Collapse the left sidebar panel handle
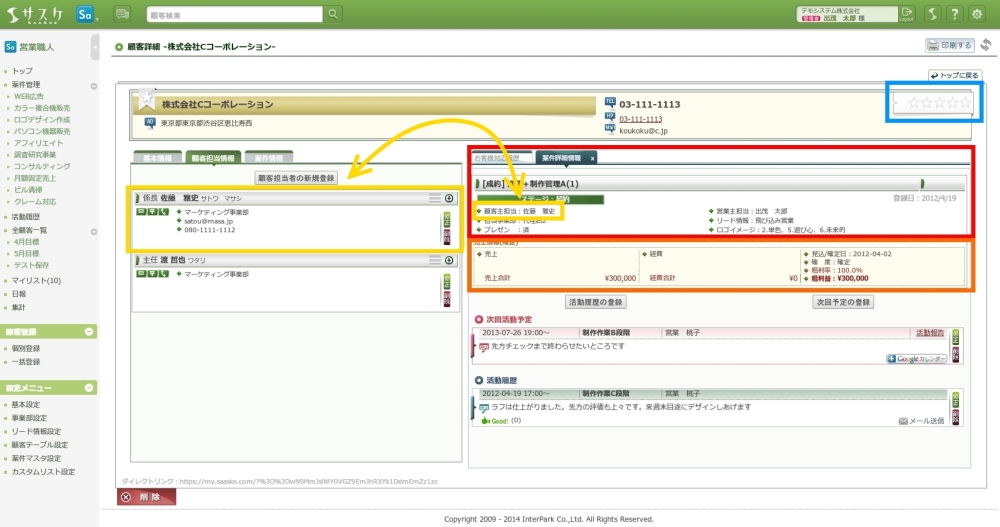 click(x=95, y=46)
